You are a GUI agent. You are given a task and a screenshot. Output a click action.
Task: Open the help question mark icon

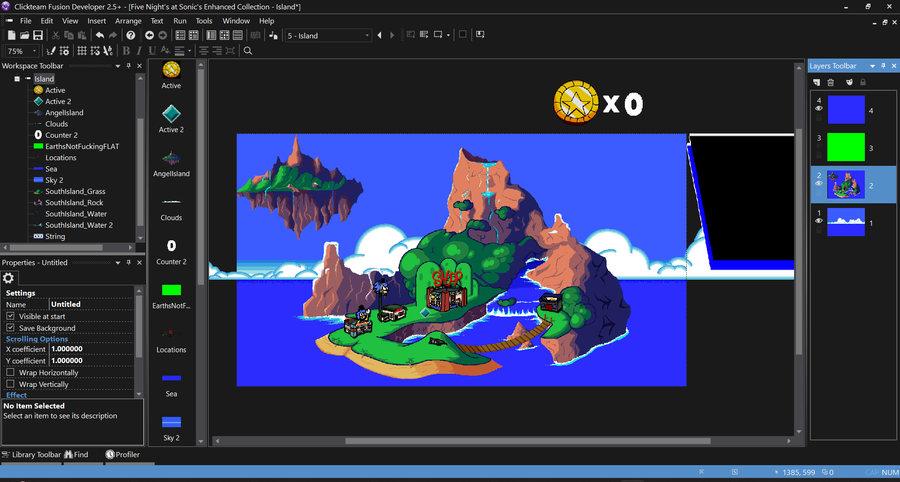(x=130, y=36)
